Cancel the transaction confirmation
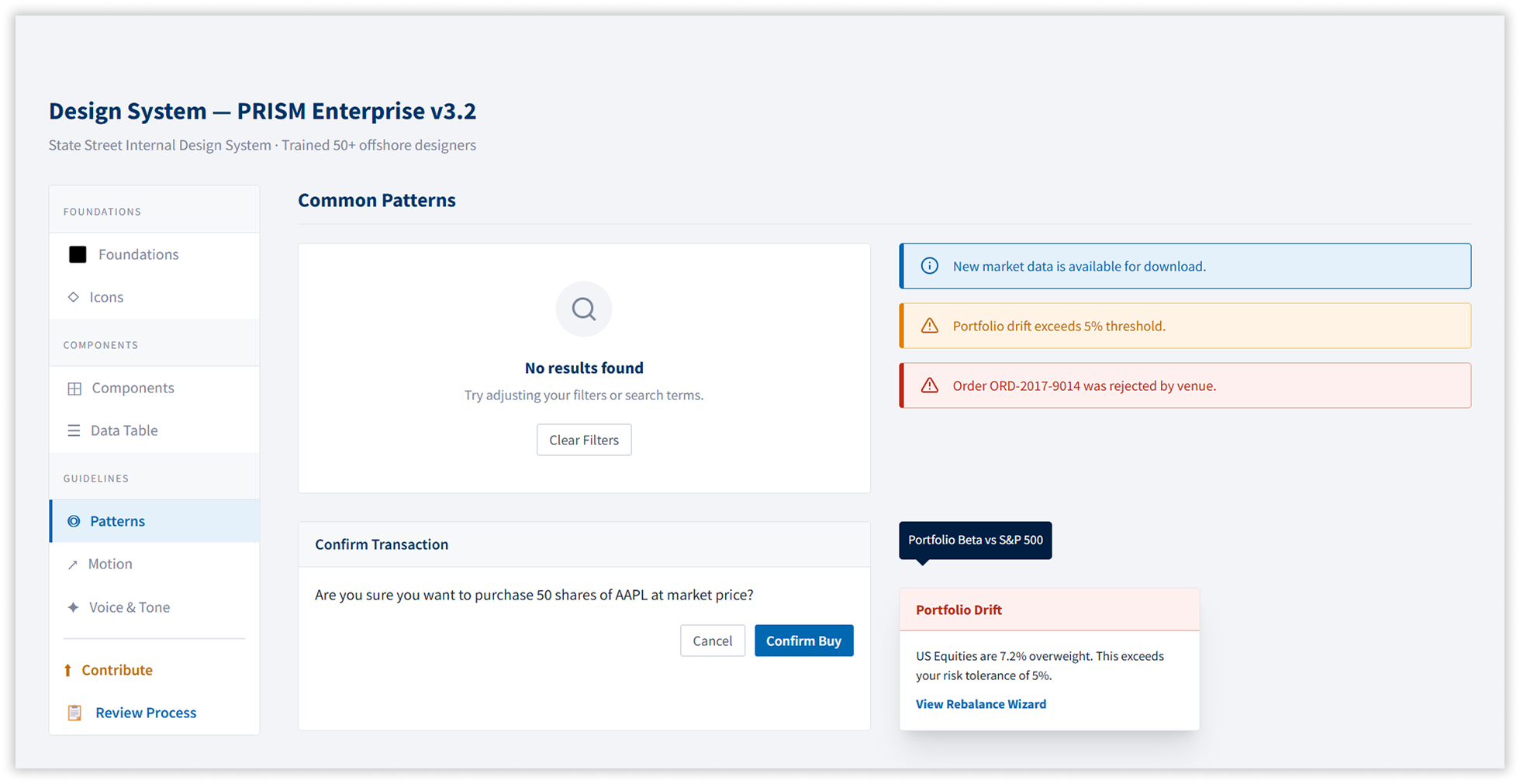 coord(712,641)
